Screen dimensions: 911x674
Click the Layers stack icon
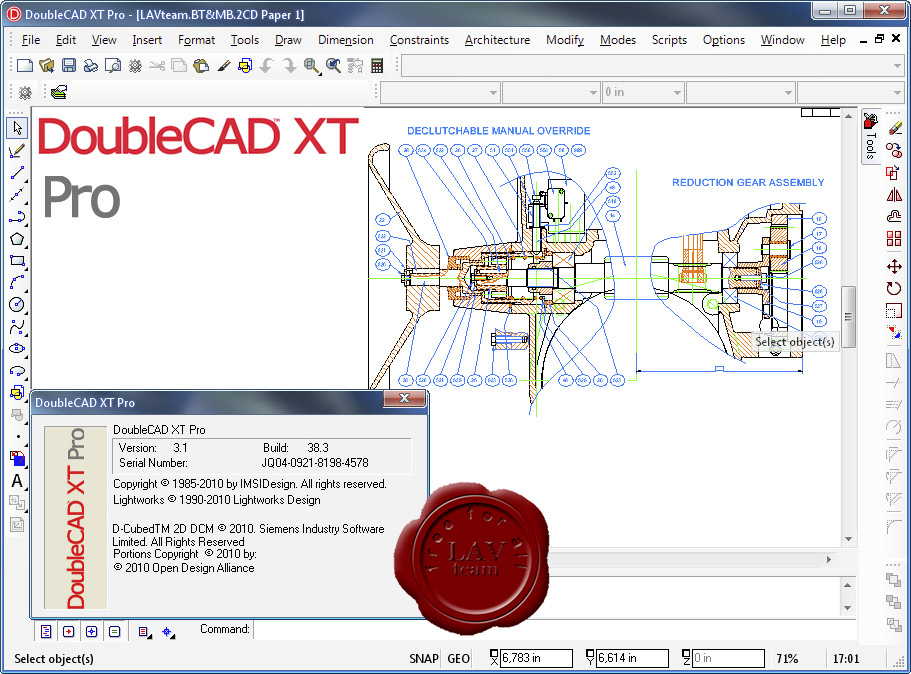(59, 92)
